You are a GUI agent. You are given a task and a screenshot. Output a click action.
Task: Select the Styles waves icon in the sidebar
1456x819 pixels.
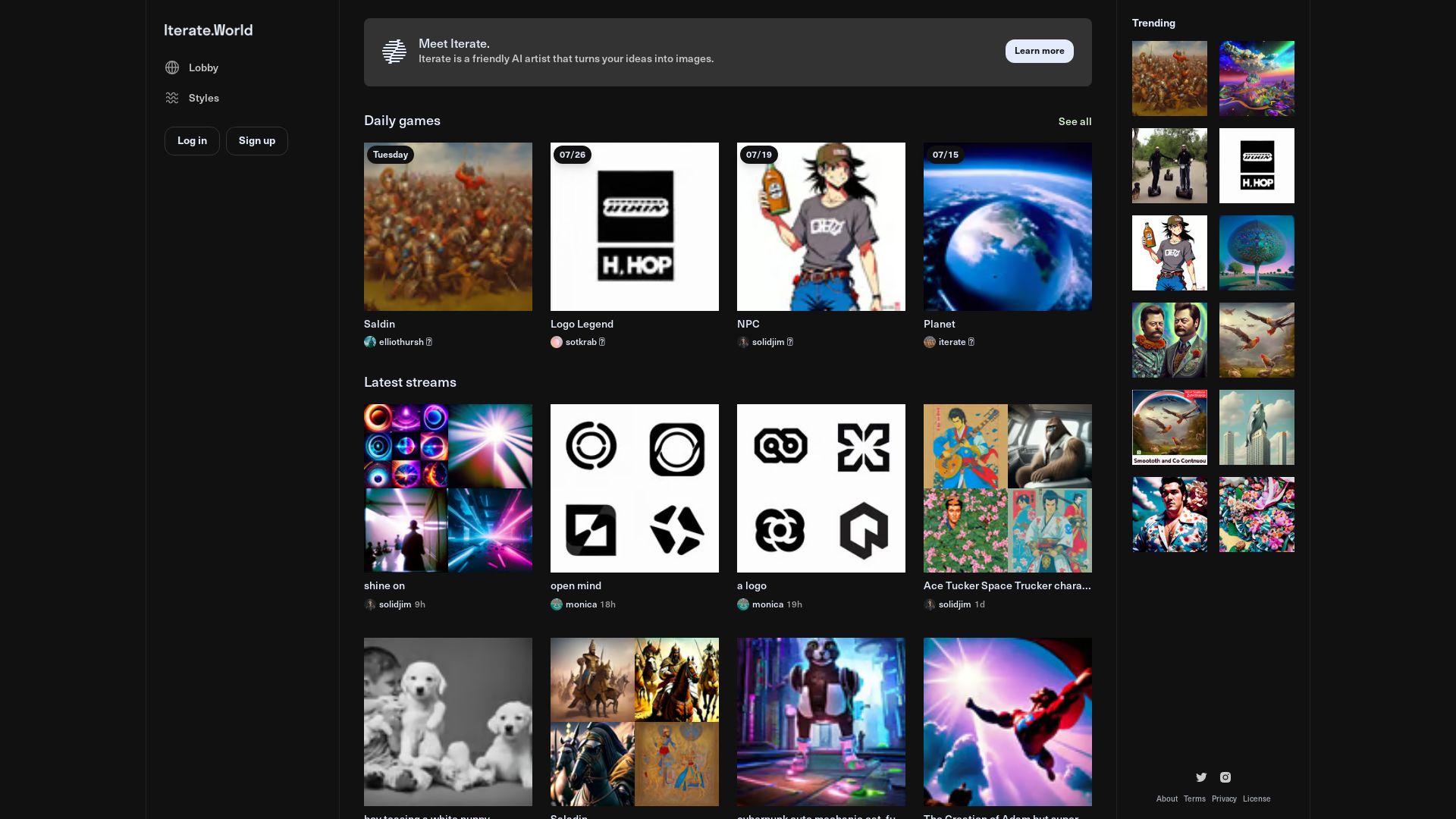[172, 98]
